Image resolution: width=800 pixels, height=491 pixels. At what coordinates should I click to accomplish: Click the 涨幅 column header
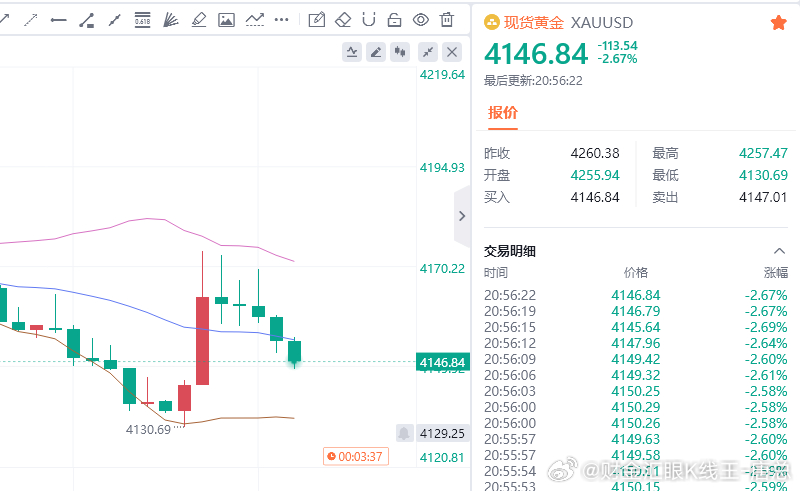click(x=776, y=273)
